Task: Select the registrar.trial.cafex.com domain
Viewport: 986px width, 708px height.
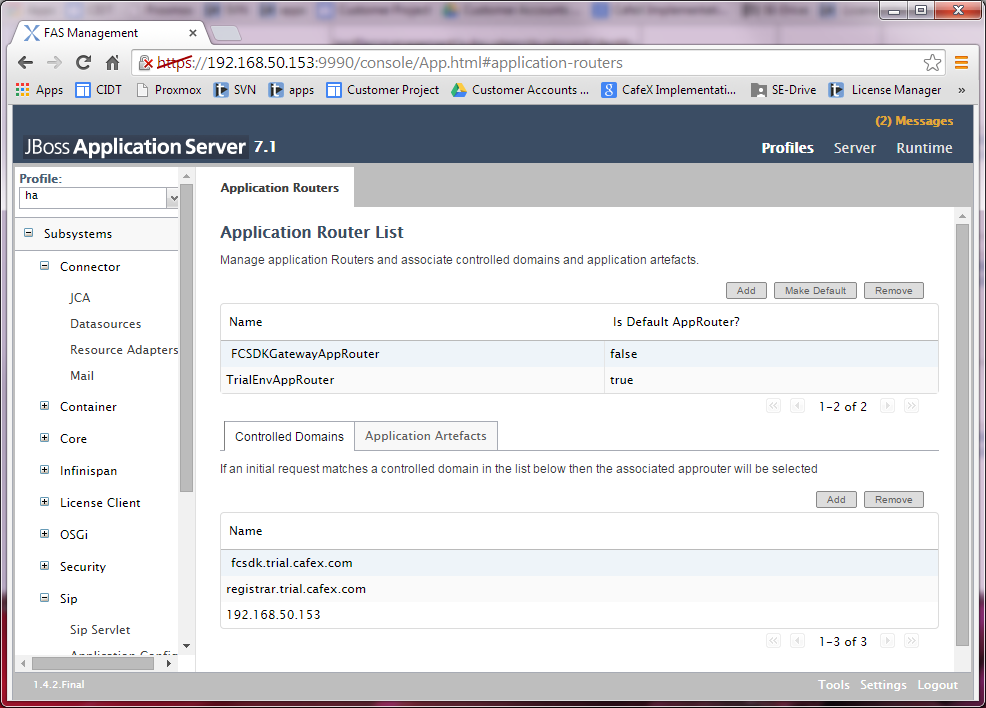Action: [579, 589]
